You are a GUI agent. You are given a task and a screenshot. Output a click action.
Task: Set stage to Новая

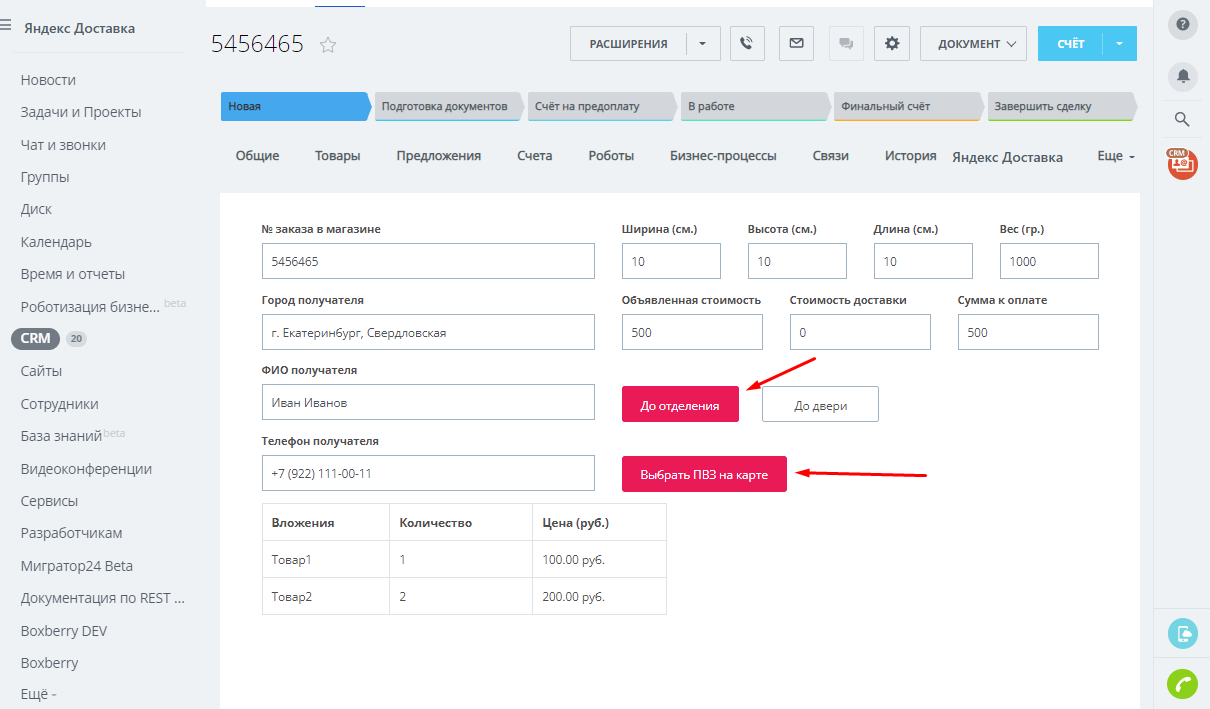point(295,106)
